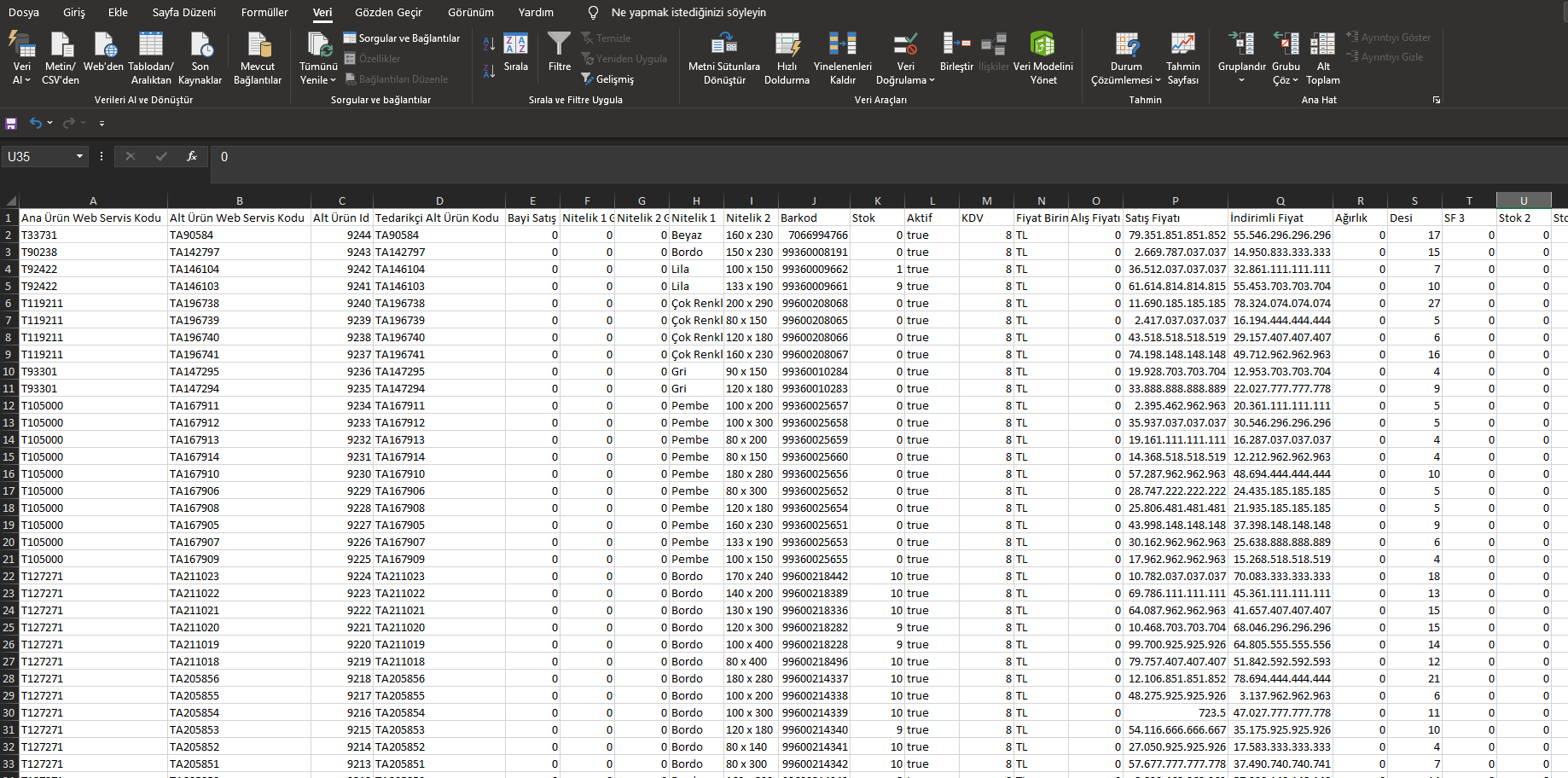
Task: Insert Alt Toplam subtotals
Action: [x=1323, y=57]
